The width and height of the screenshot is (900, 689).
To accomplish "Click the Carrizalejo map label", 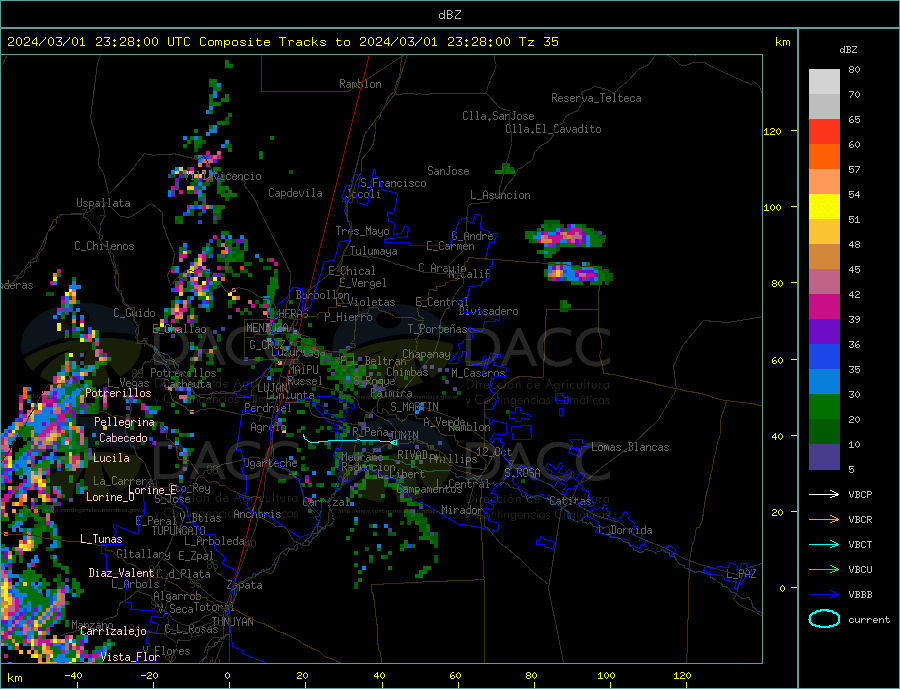I will 113,632.
